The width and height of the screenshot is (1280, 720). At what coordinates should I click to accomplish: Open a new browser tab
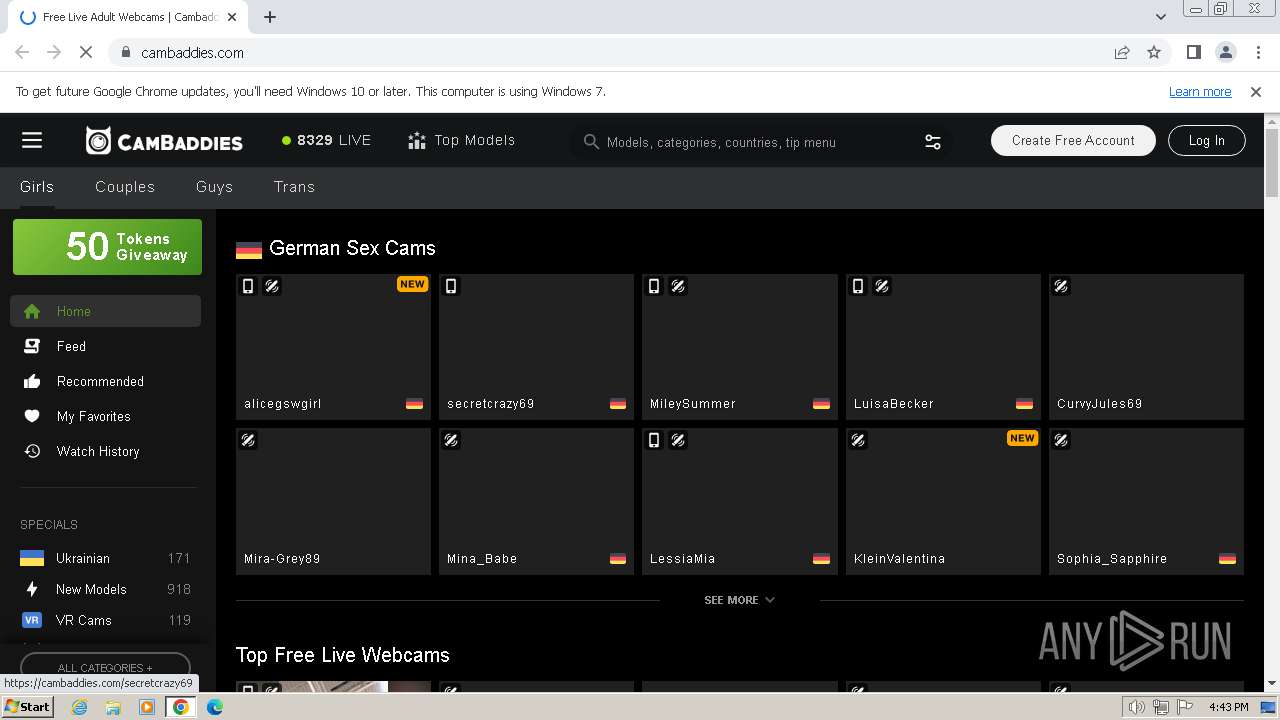point(270,17)
